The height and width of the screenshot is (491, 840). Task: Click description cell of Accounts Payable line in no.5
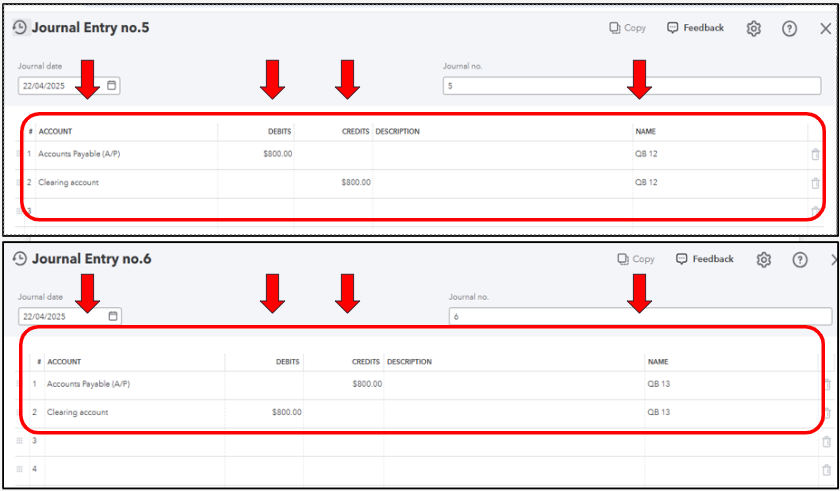coord(502,155)
